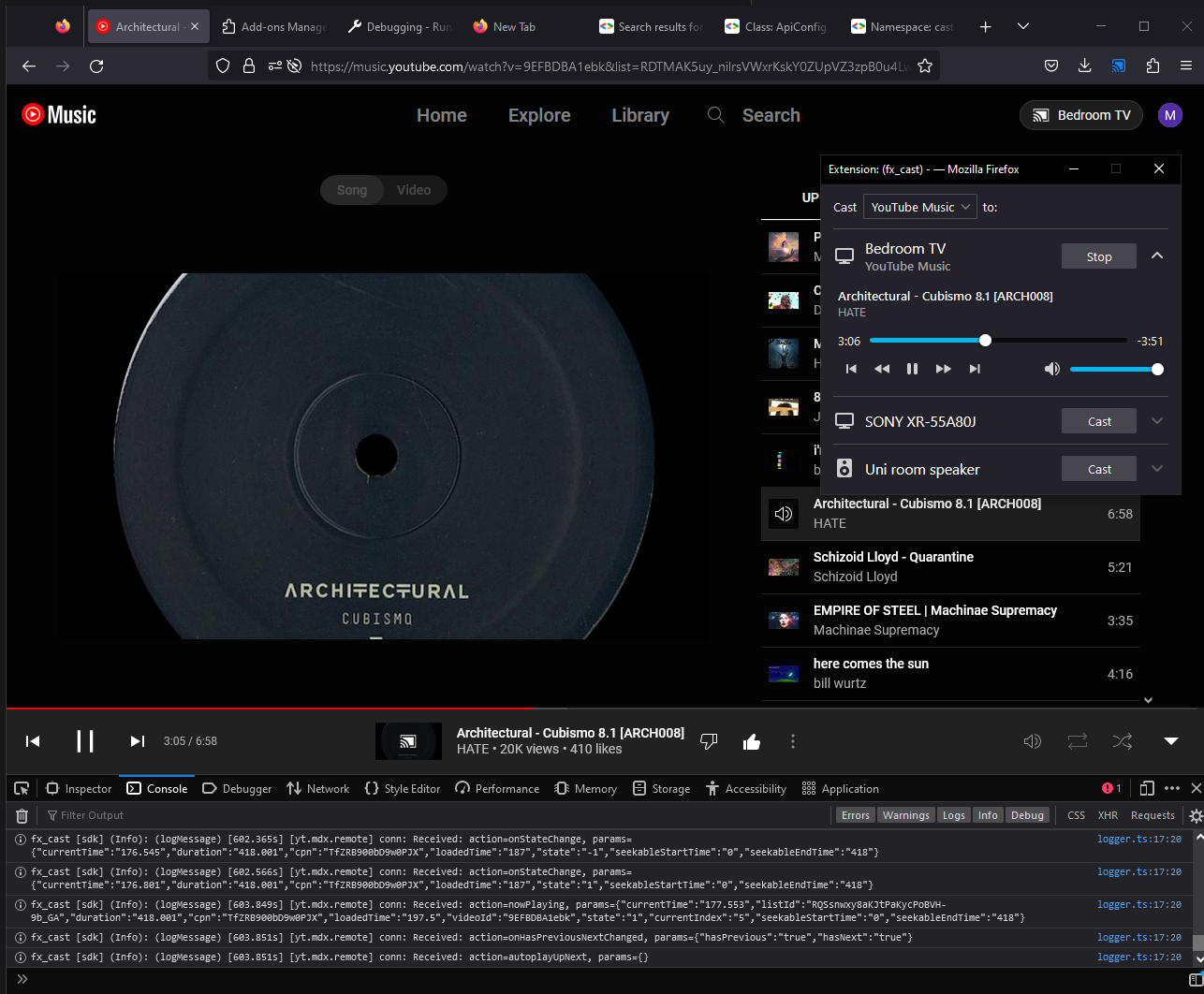Open the Library tab in YouTube Music
1204x994 pixels.
coord(640,115)
